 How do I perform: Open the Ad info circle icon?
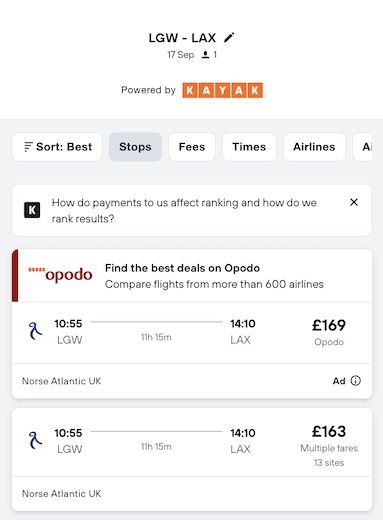[x=356, y=381]
